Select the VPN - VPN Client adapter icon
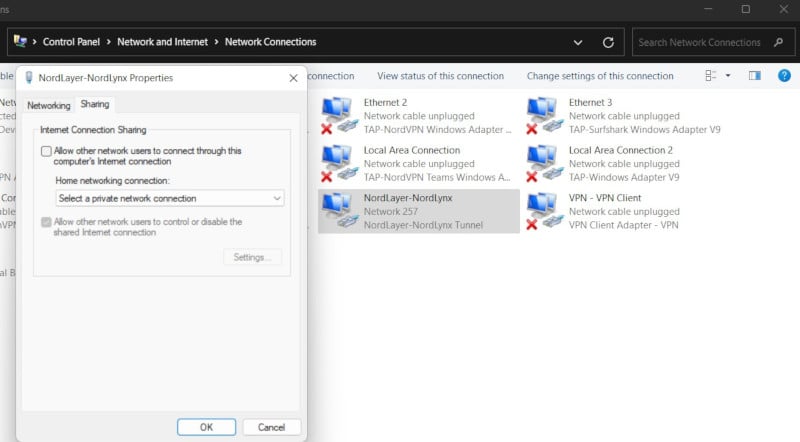Viewport: 800px width, 442px height. click(x=544, y=211)
